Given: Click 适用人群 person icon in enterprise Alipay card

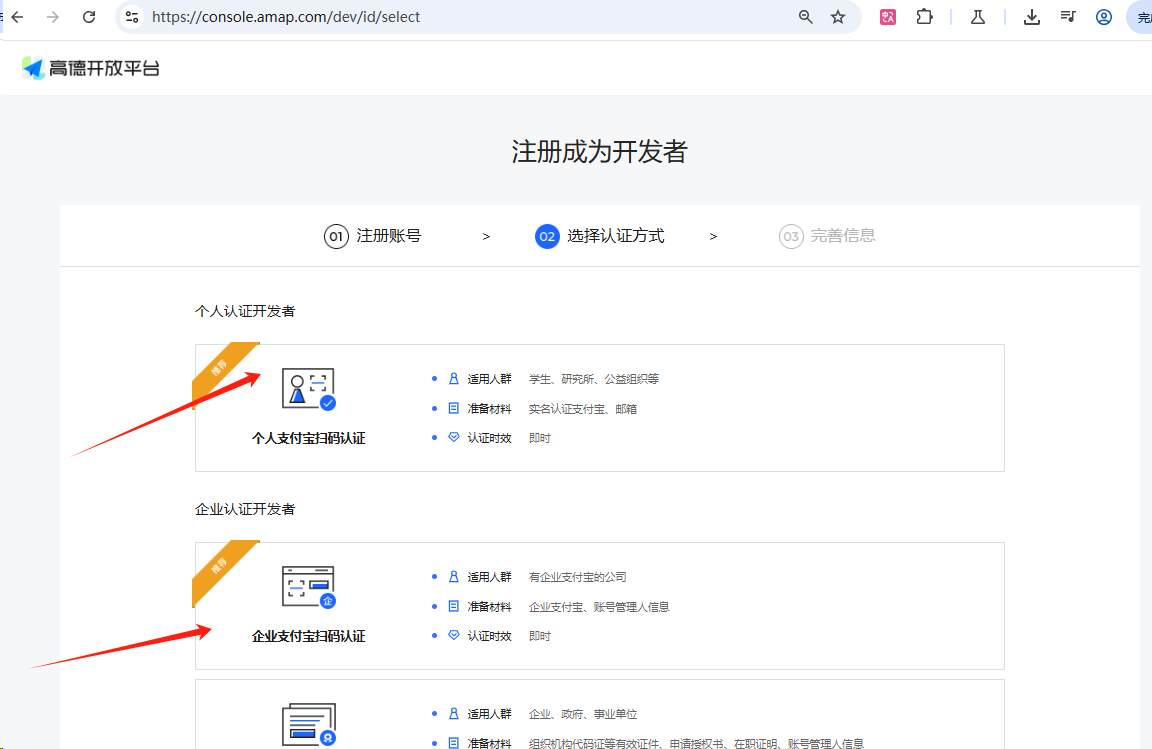Looking at the screenshot, I should point(454,576).
